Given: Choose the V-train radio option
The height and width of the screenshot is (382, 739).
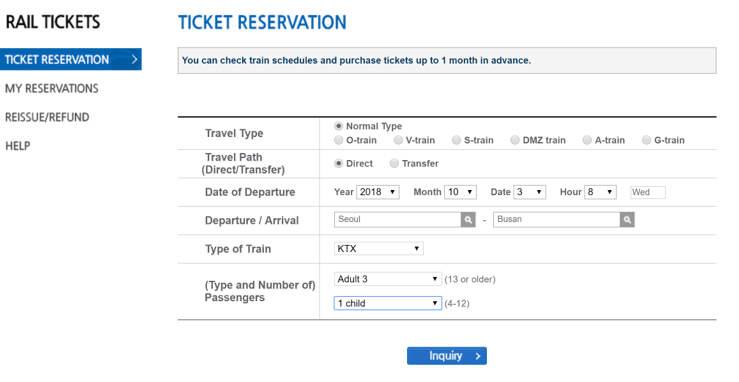Looking at the screenshot, I should pos(398,140).
